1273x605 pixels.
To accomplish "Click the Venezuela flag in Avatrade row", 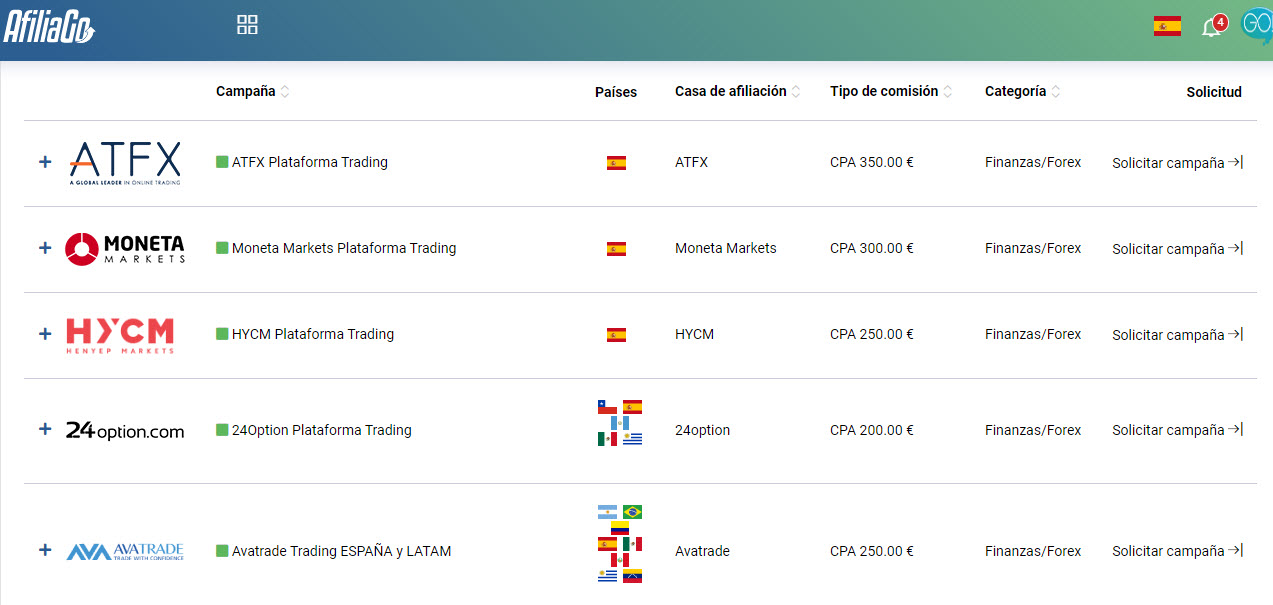I will pos(632,576).
